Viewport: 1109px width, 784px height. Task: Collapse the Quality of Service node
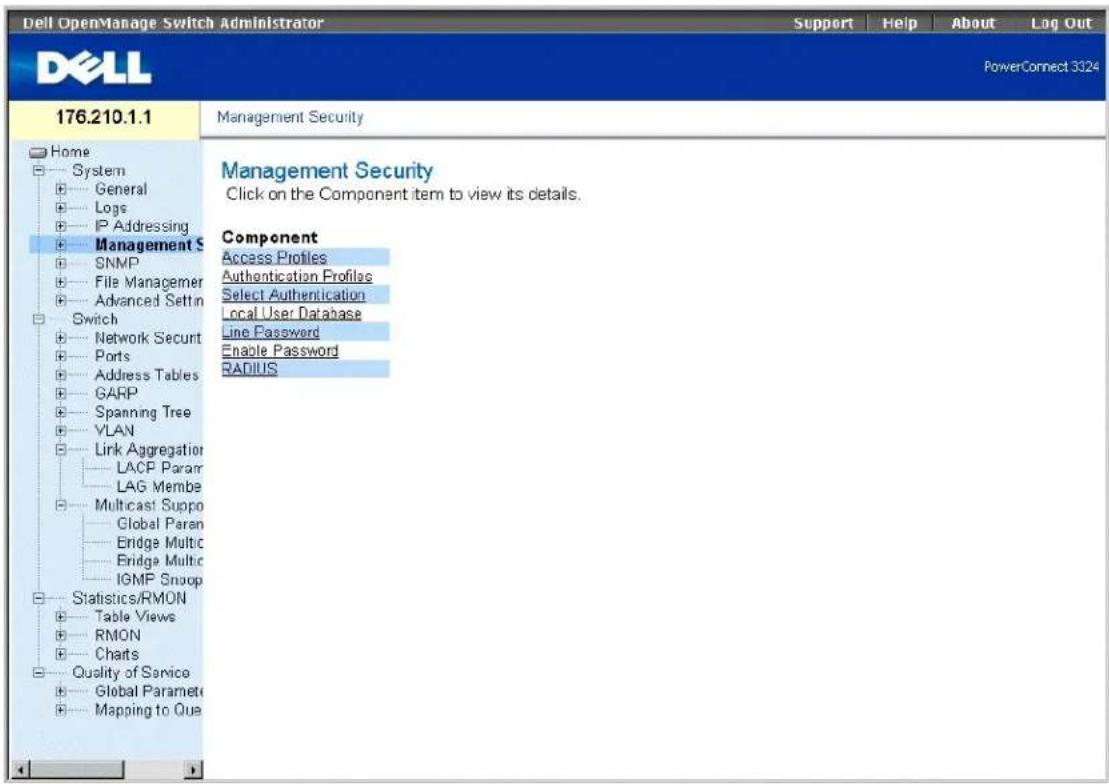[39, 673]
